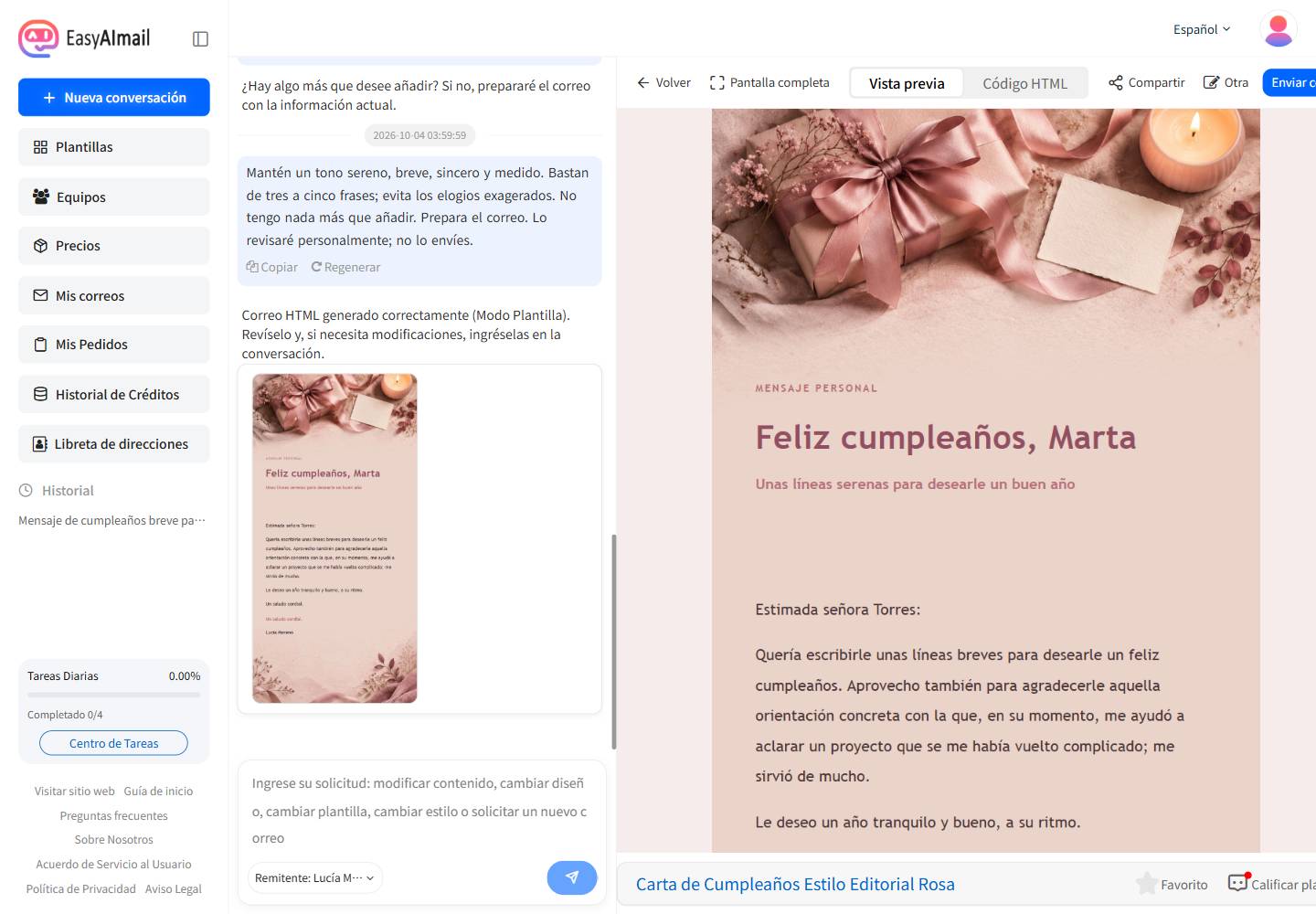The height and width of the screenshot is (914, 1316).
Task: Open the generated email thumbnail preview
Action: [x=334, y=538]
